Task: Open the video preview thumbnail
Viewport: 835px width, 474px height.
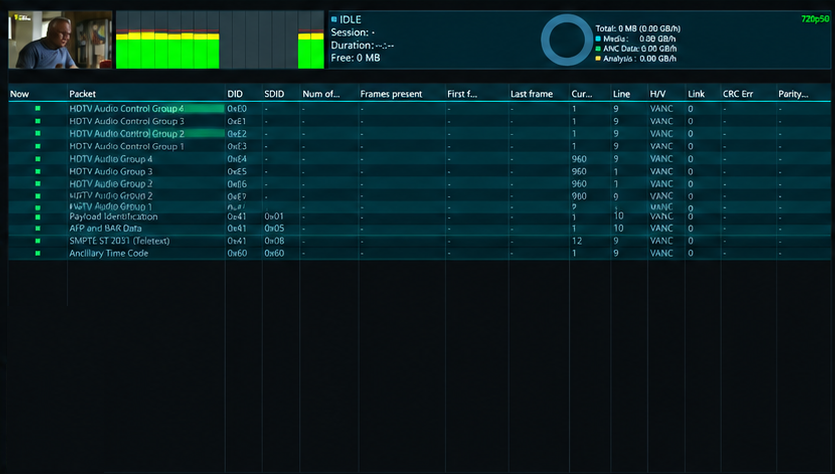Action: 60,40
